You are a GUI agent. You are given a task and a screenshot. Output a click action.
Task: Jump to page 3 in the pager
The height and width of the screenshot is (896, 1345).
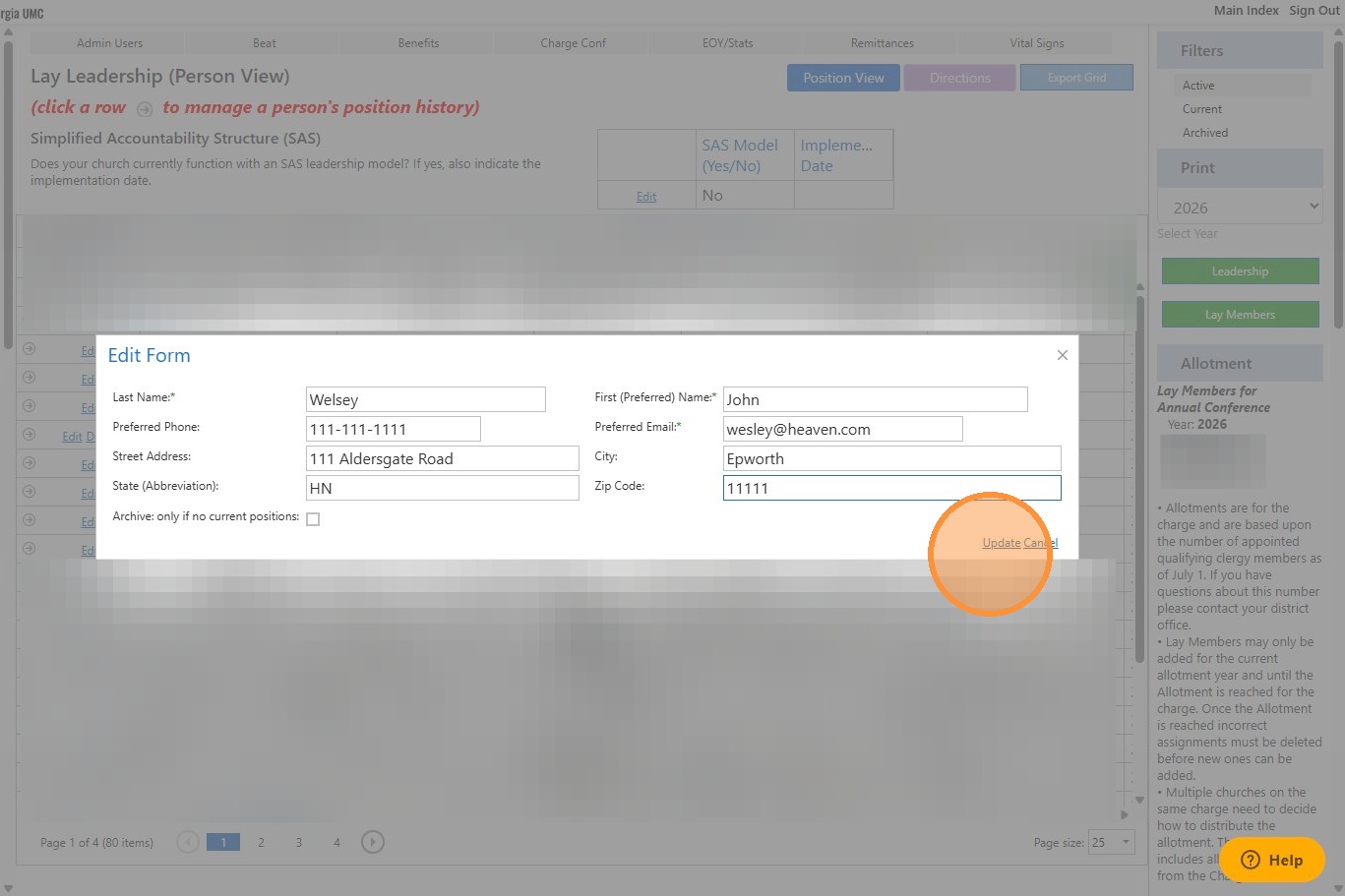[x=299, y=842]
